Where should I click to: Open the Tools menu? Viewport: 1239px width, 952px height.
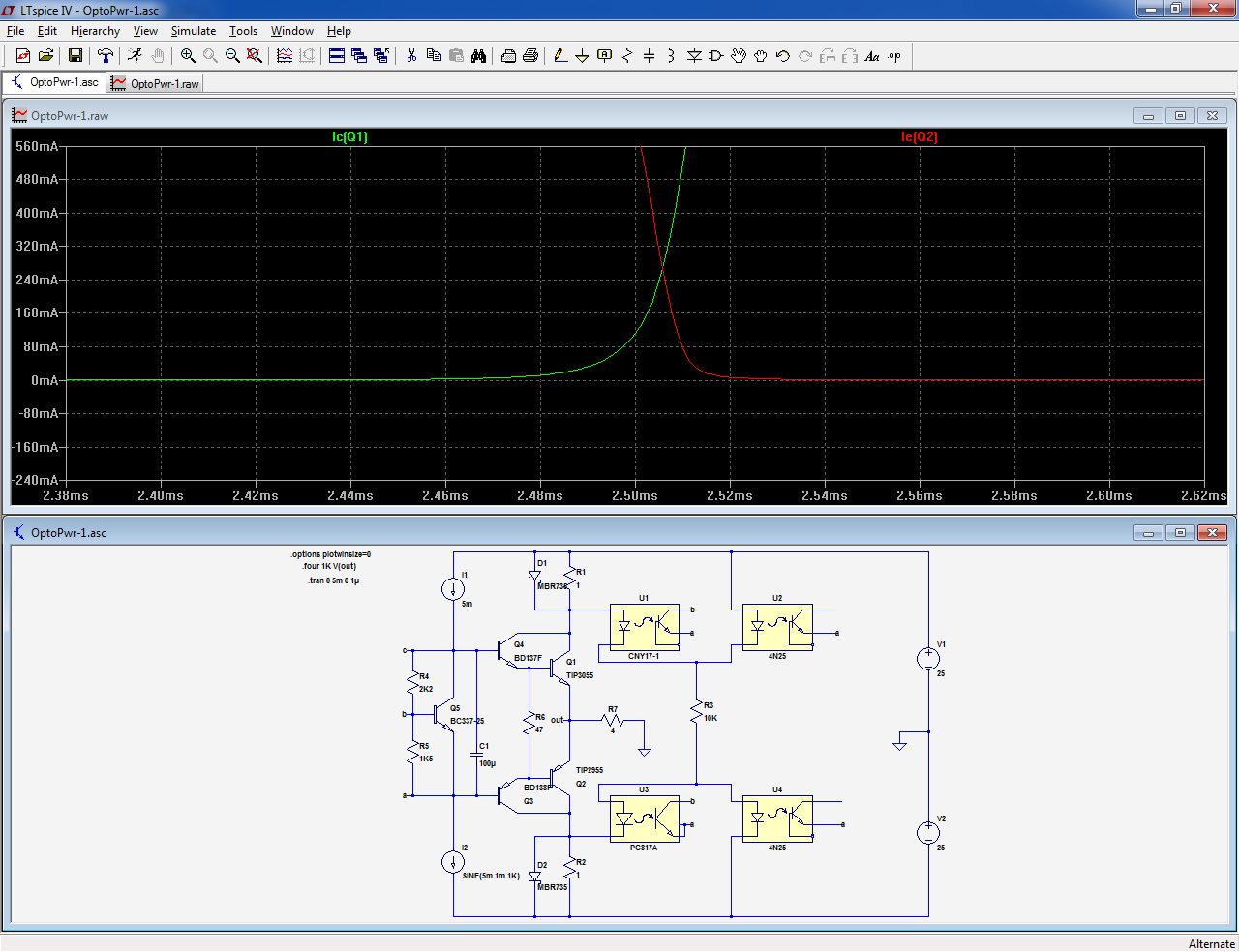click(243, 31)
